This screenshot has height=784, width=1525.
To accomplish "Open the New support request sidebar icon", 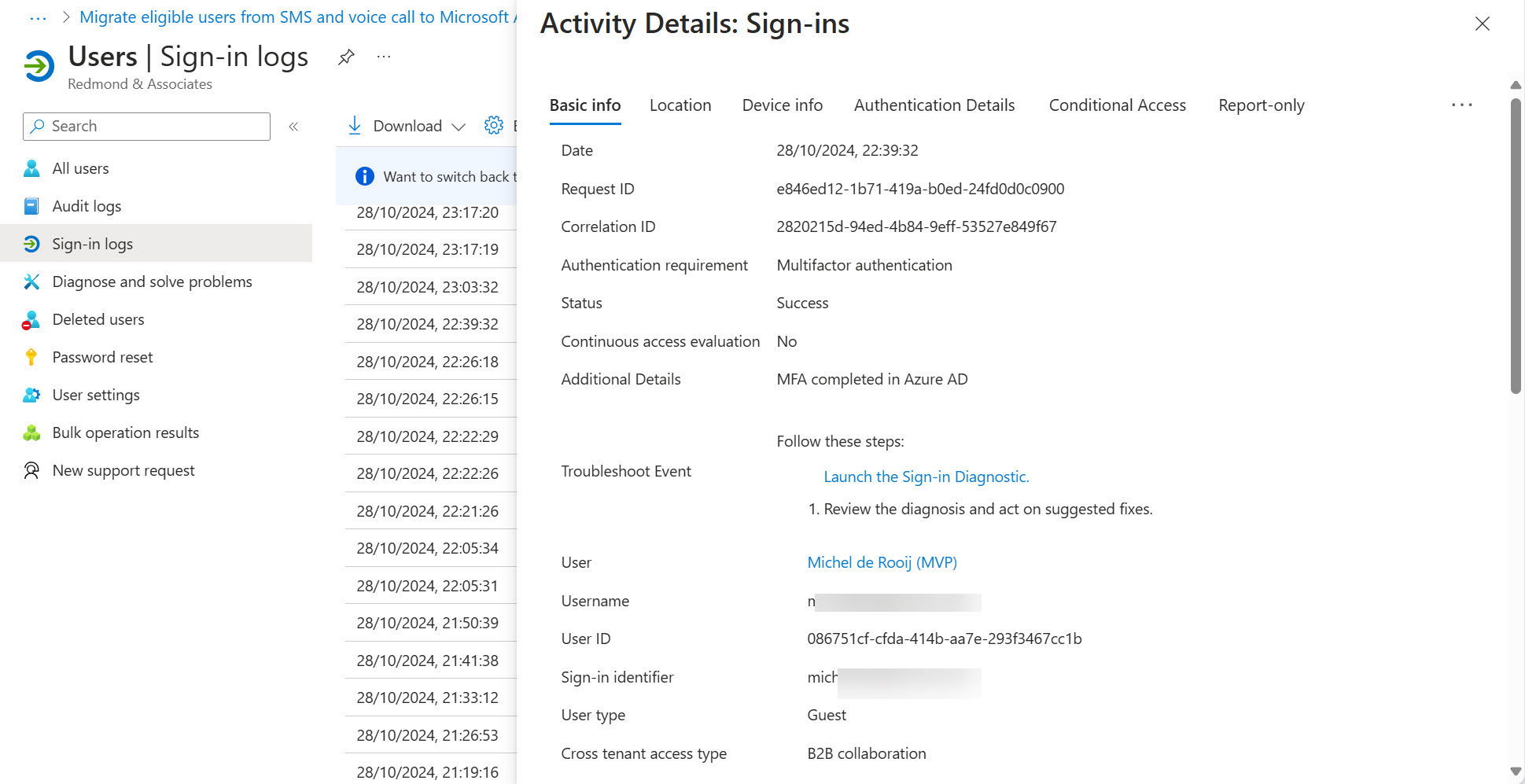I will click(x=31, y=470).
